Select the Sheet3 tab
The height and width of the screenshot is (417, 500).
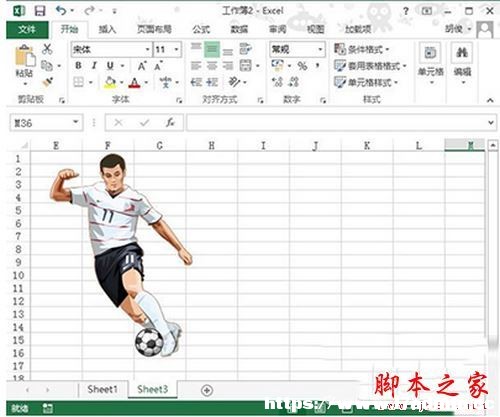[x=153, y=389]
